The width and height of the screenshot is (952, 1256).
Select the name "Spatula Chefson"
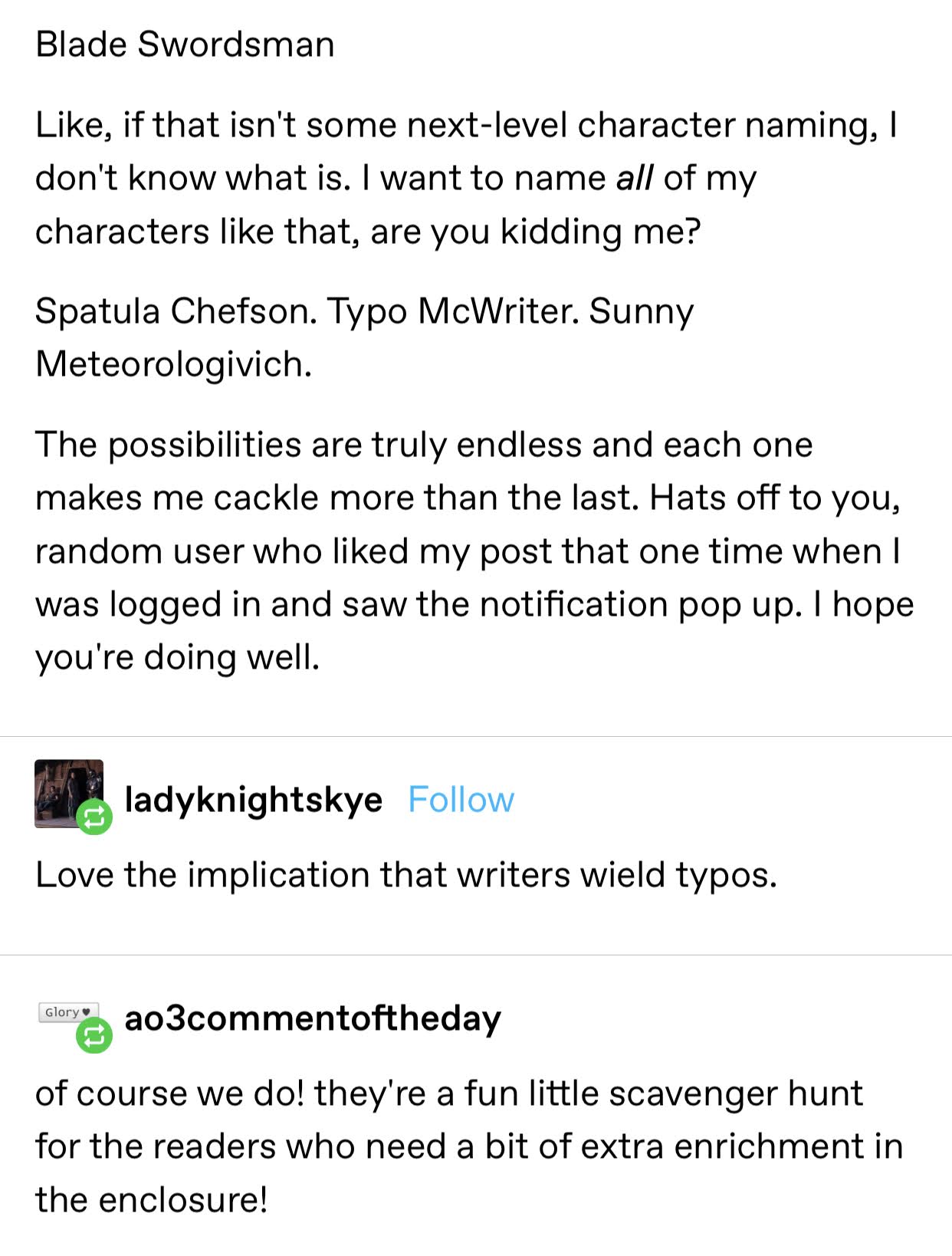click(x=176, y=311)
